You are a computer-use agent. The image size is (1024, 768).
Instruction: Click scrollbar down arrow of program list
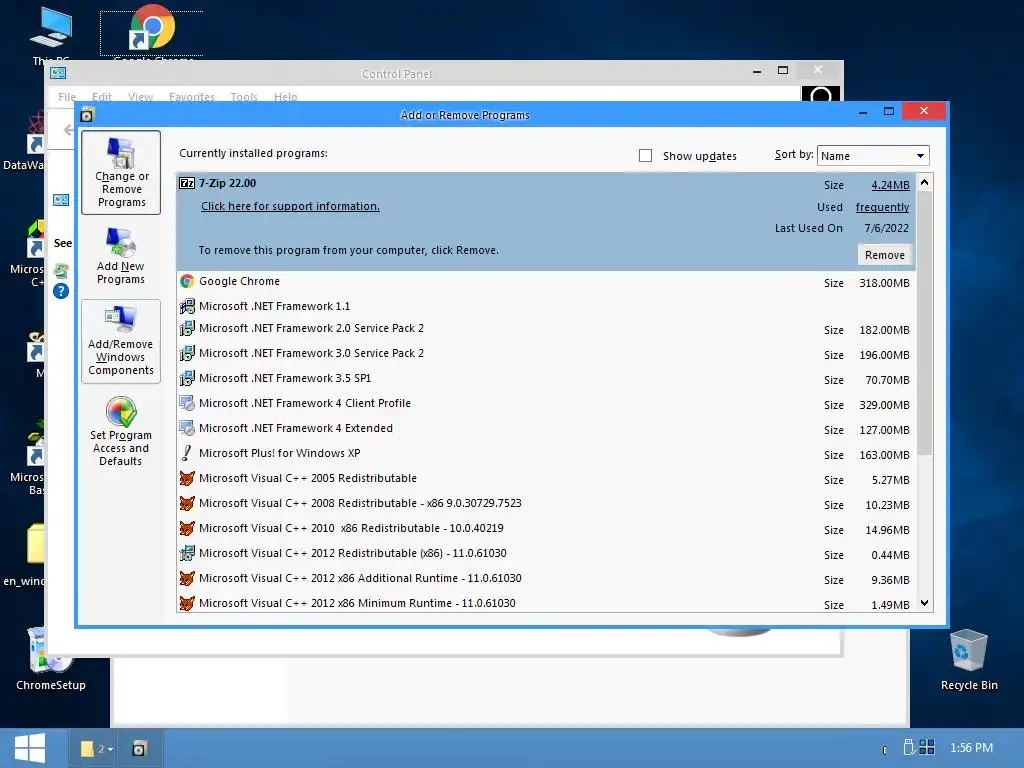click(x=925, y=603)
